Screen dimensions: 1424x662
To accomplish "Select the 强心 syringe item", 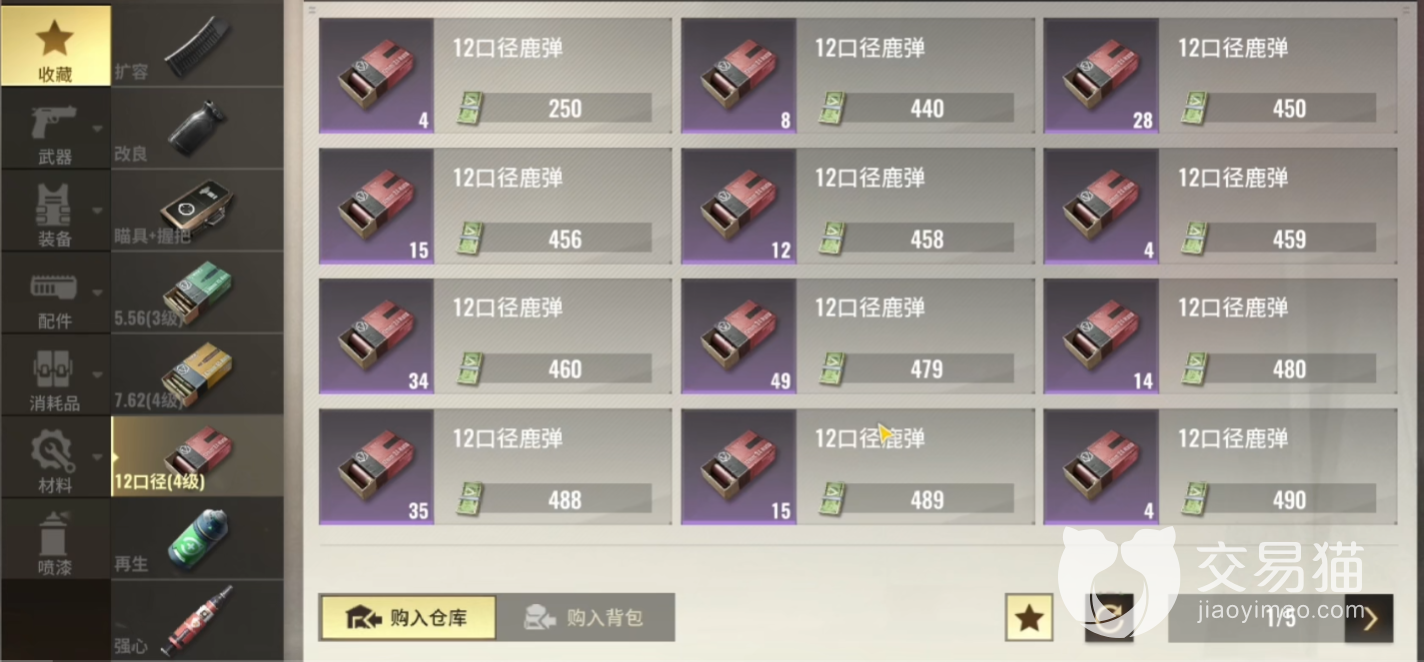I will click(x=198, y=620).
